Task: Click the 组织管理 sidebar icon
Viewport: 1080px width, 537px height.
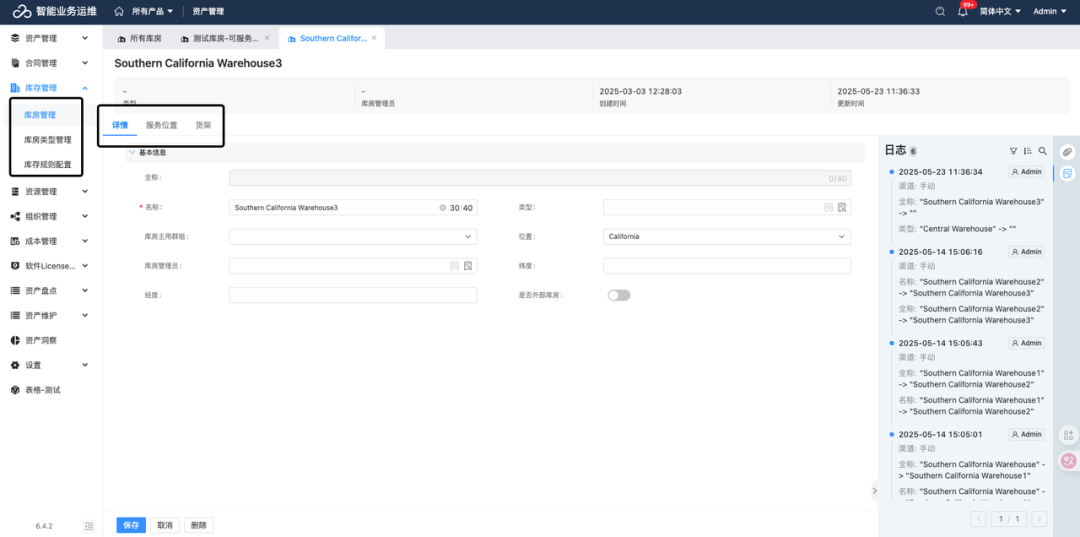Action: [15, 216]
